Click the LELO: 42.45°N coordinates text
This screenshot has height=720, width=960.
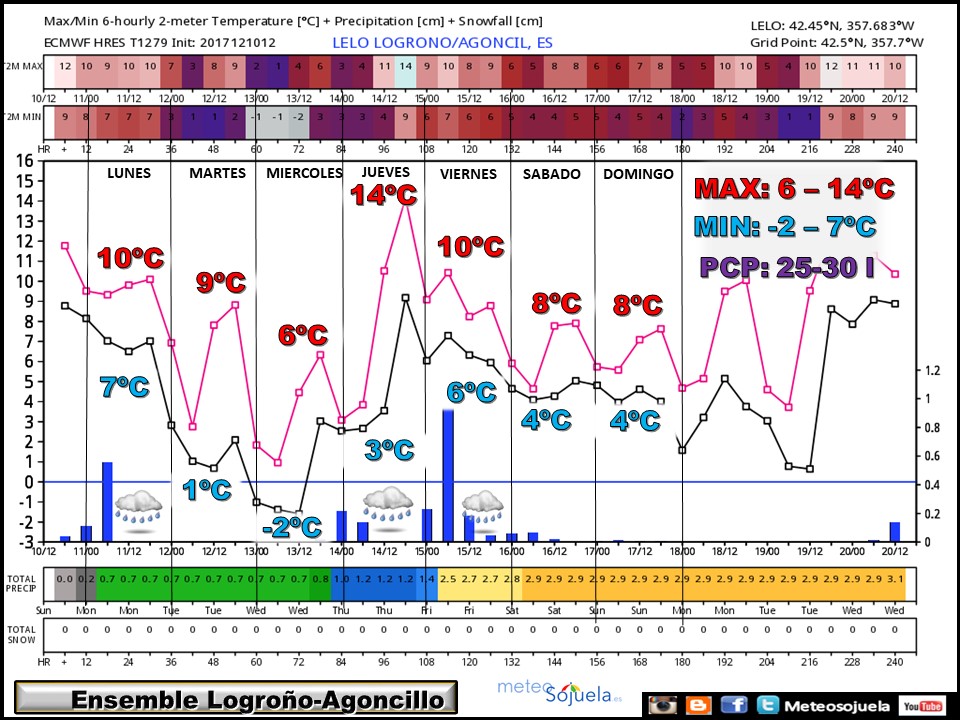tap(832, 26)
